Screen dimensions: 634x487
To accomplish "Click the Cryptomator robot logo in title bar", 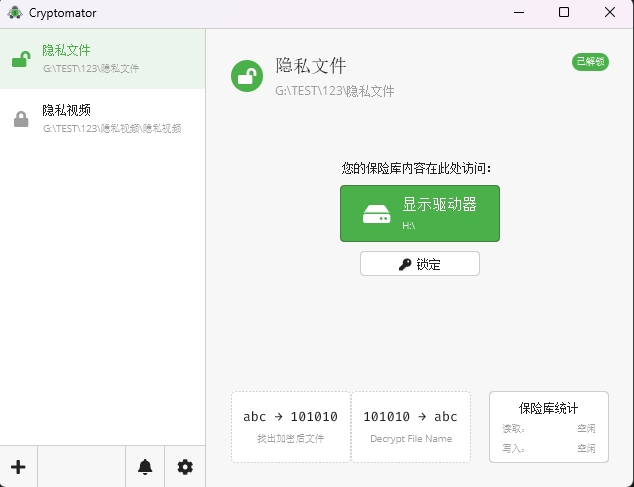I will 15,13.
